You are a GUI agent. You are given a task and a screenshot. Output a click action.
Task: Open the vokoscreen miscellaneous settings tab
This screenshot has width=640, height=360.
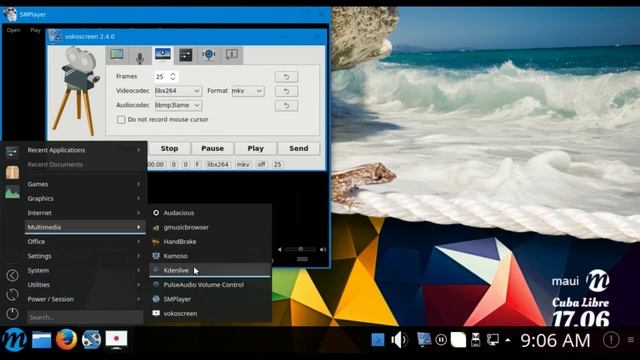(x=185, y=55)
